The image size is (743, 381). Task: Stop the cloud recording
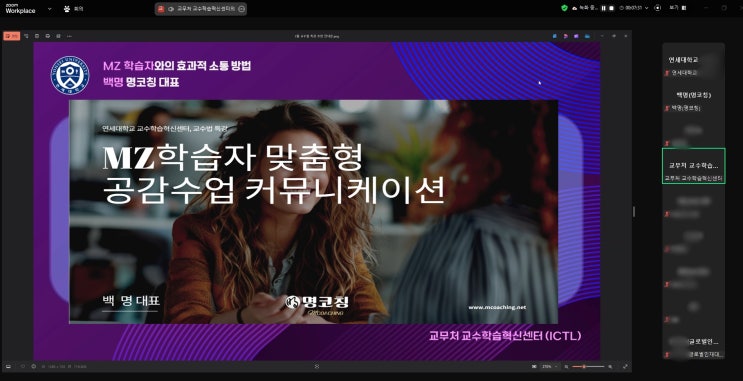[x=611, y=8]
